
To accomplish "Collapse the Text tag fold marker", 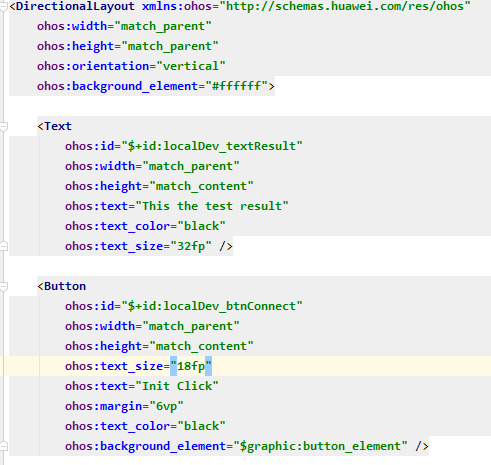I will tap(3, 126).
